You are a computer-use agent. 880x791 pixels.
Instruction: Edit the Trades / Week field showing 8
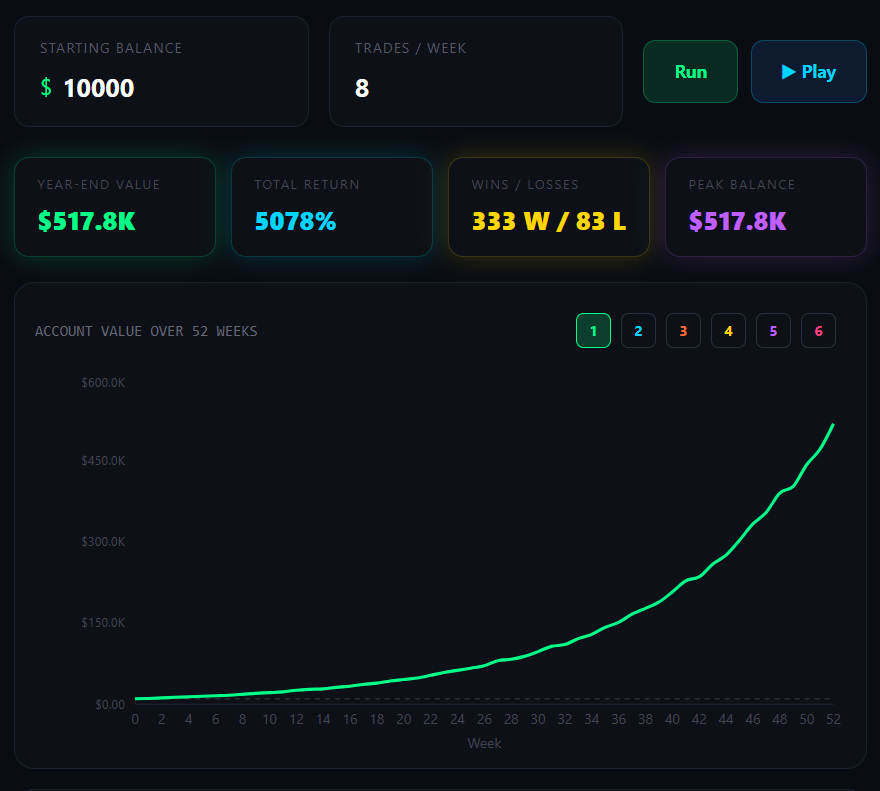tap(476, 88)
